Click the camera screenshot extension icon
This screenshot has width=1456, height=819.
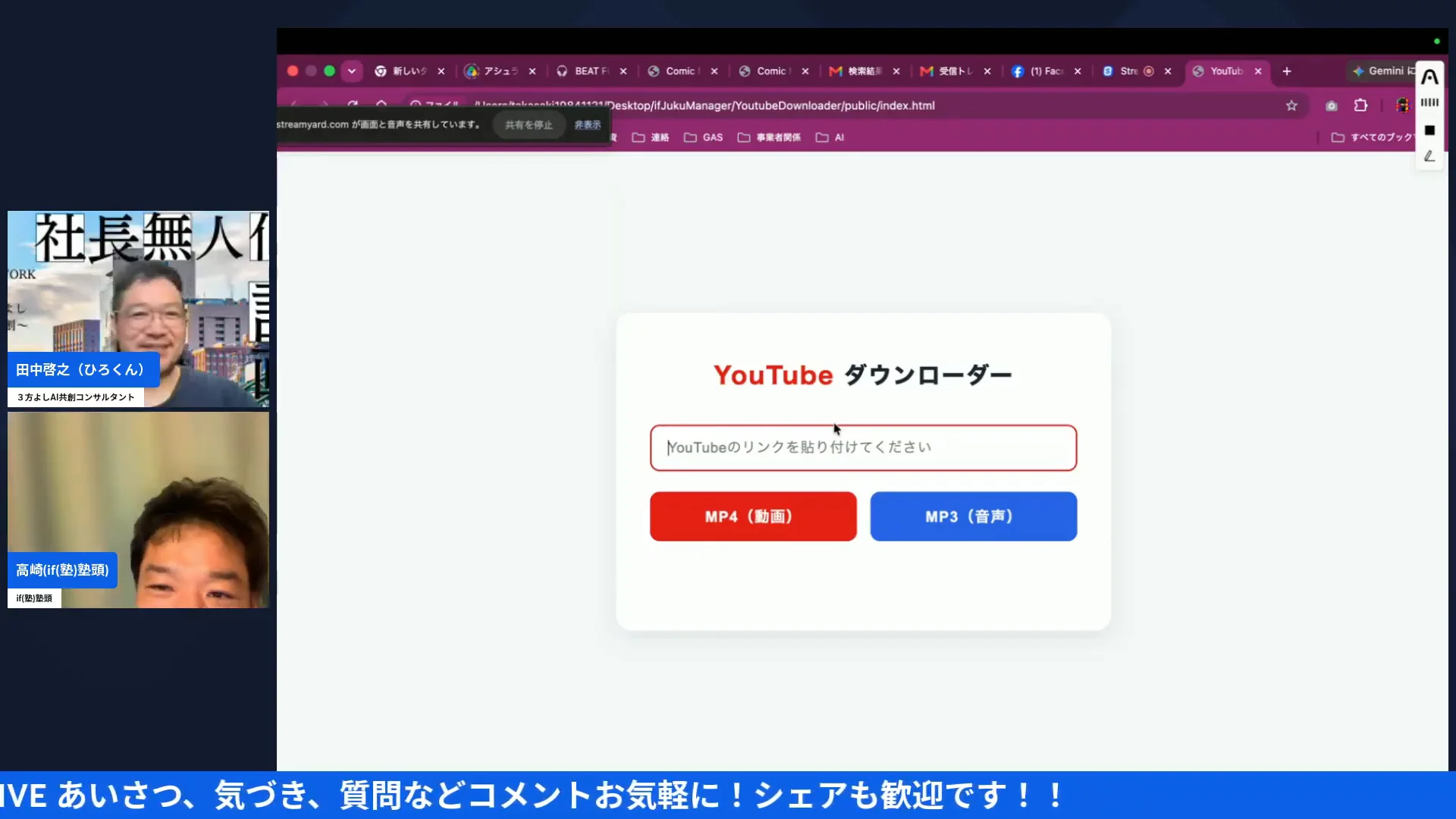[1331, 105]
